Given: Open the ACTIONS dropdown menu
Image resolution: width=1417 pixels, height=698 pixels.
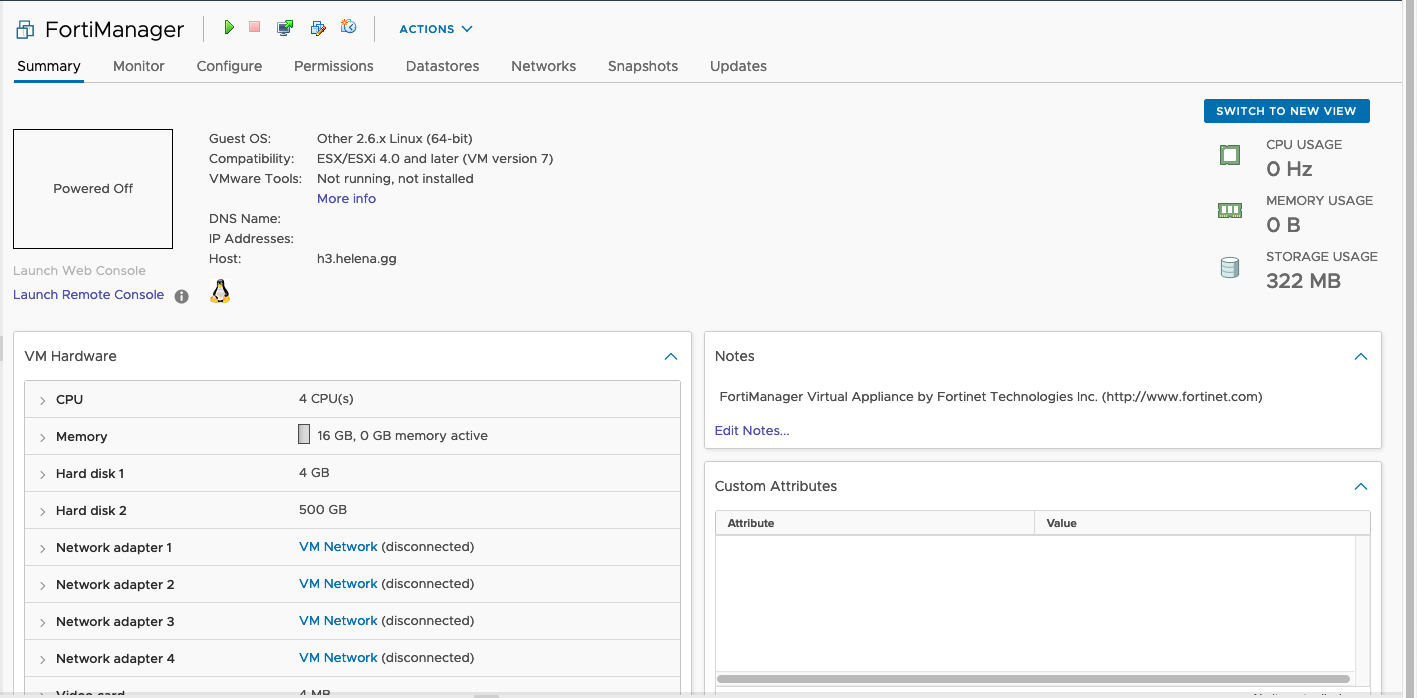Looking at the screenshot, I should pos(436,29).
